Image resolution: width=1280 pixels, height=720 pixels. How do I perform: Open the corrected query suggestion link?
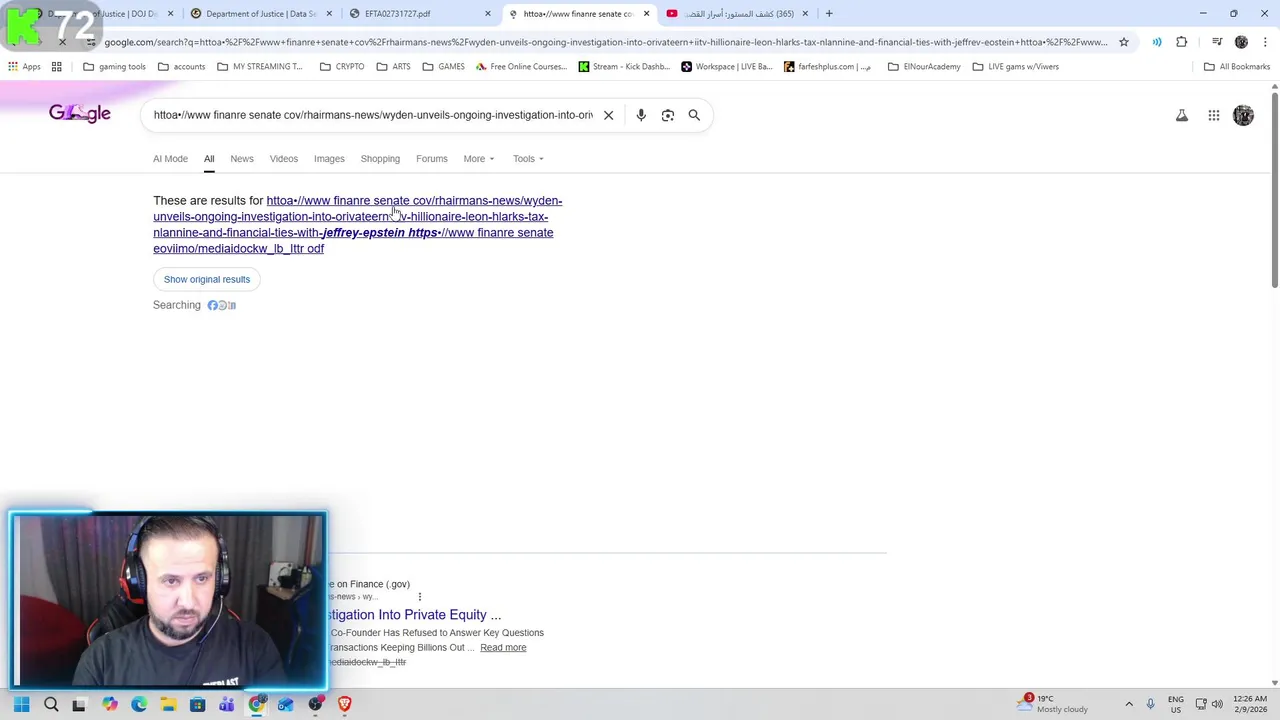(x=357, y=224)
